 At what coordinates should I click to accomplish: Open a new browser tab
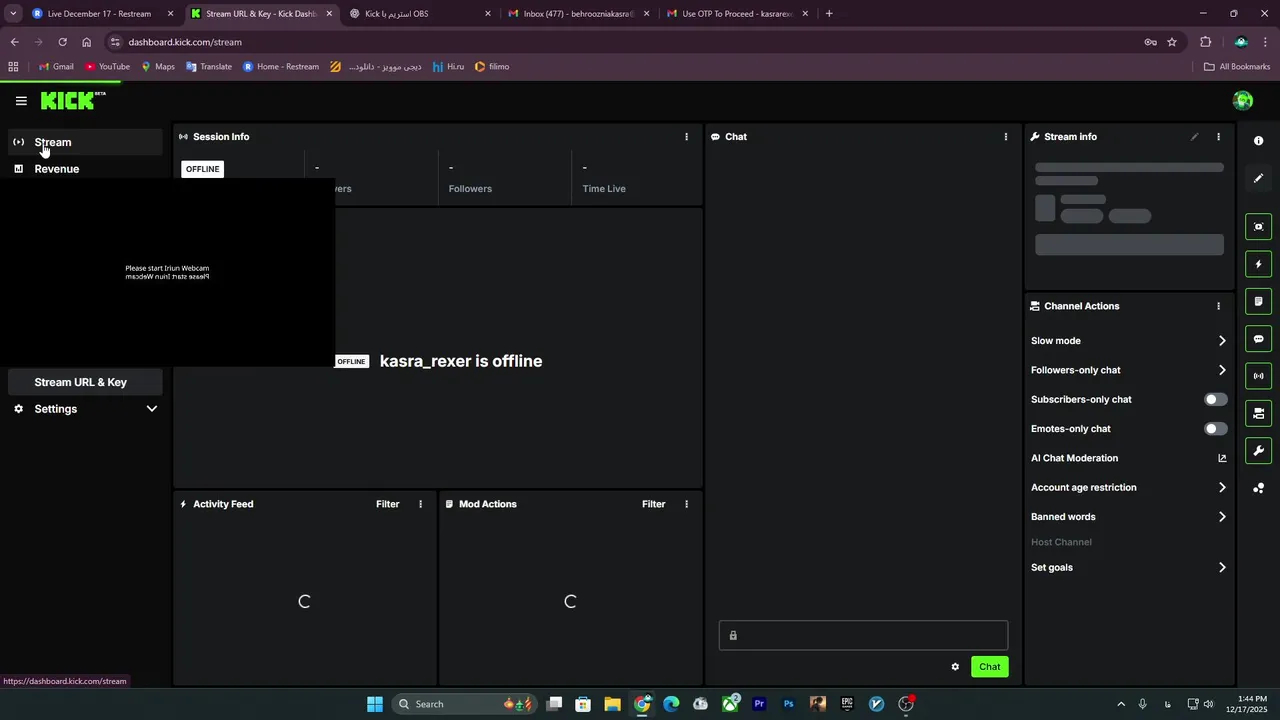pyautogui.click(x=829, y=14)
